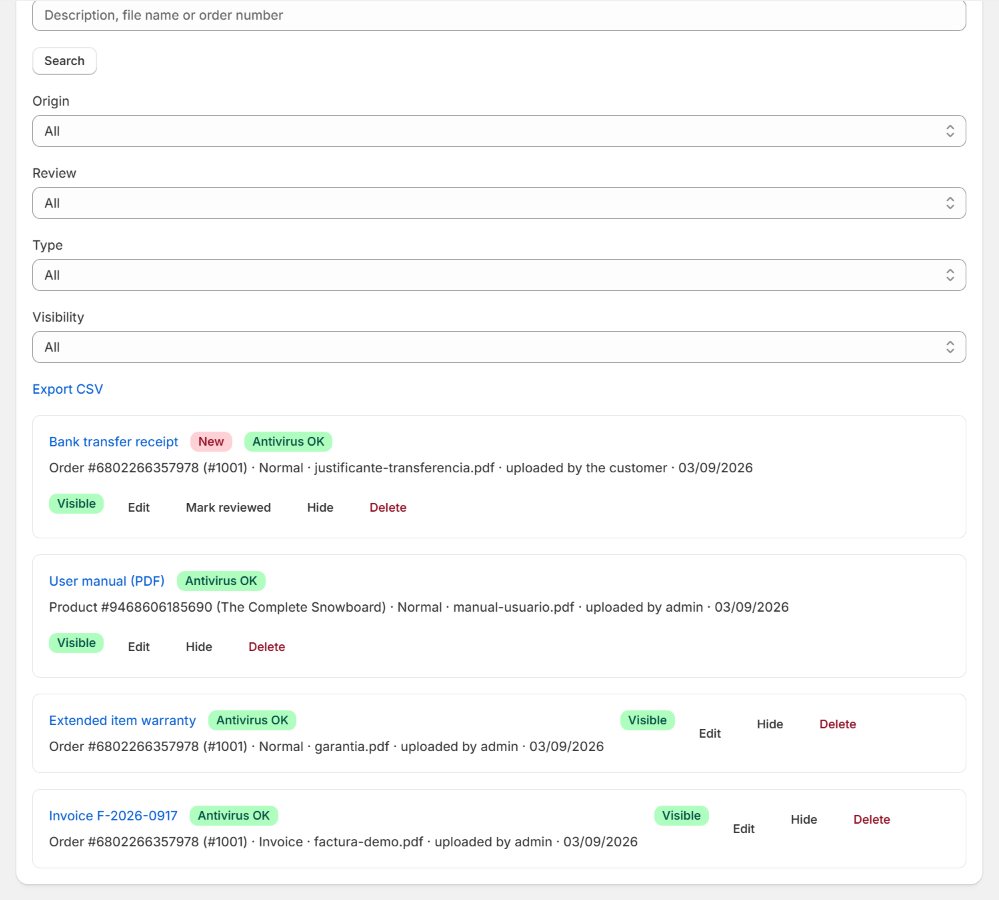Click Antivirus OK badge on User manual (PDF)
Image resolution: width=999 pixels, height=900 pixels.
[221, 582]
